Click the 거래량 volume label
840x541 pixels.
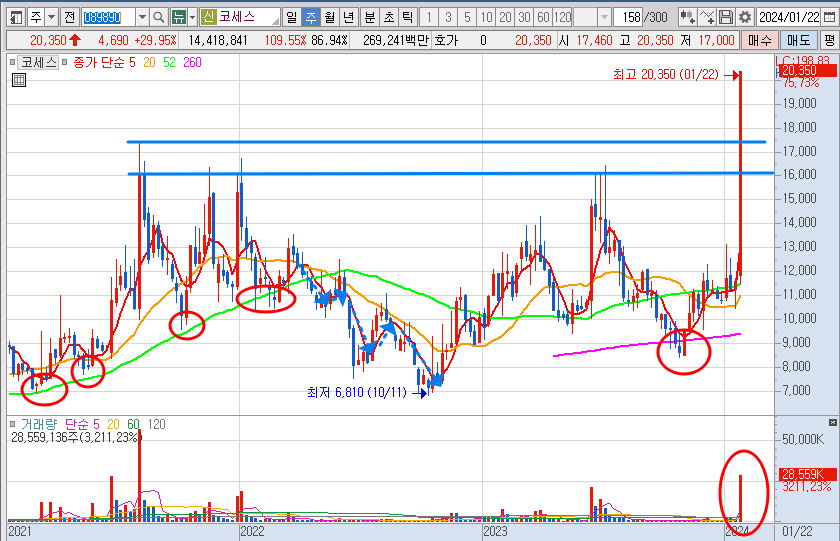pos(39,424)
